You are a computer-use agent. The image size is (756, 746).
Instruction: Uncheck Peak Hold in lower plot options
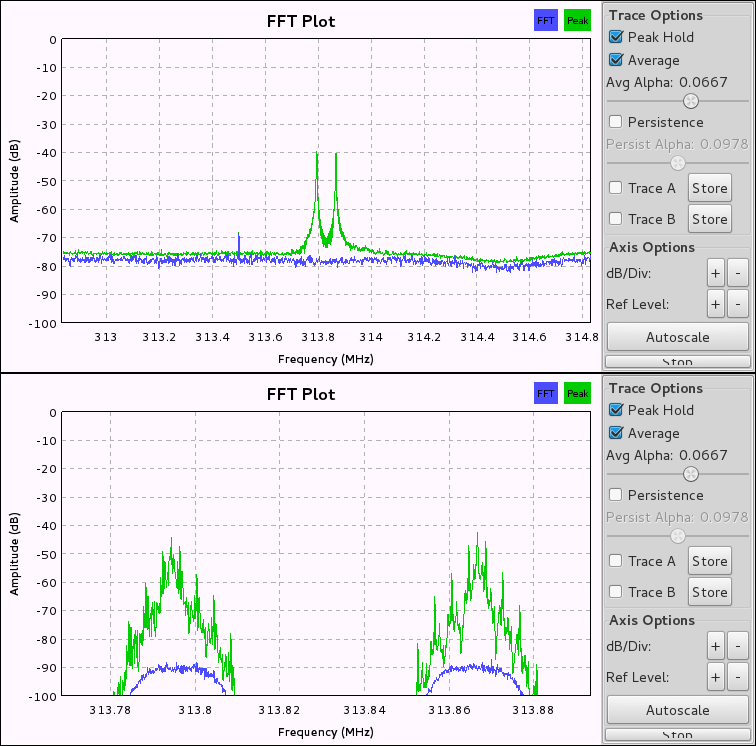616,410
